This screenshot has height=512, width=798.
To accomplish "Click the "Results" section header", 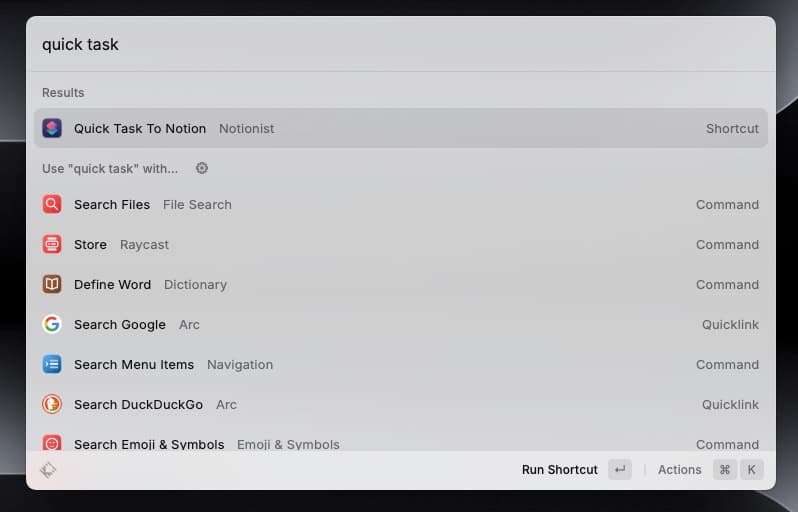I will click(x=63, y=93).
